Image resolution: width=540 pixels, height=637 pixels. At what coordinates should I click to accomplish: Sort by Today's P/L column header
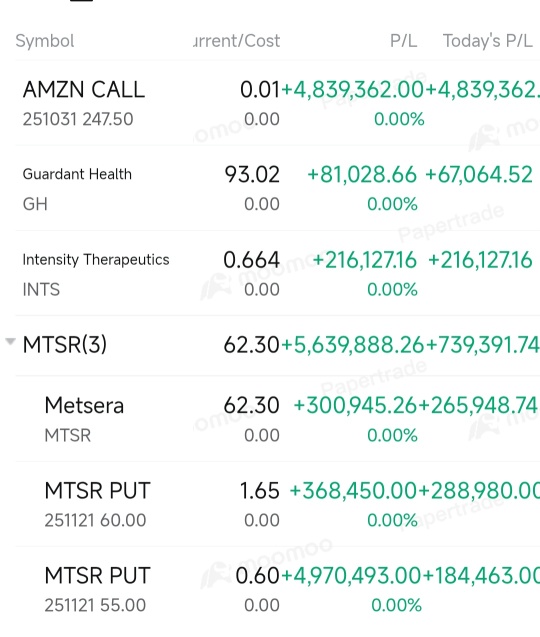[x=488, y=41]
